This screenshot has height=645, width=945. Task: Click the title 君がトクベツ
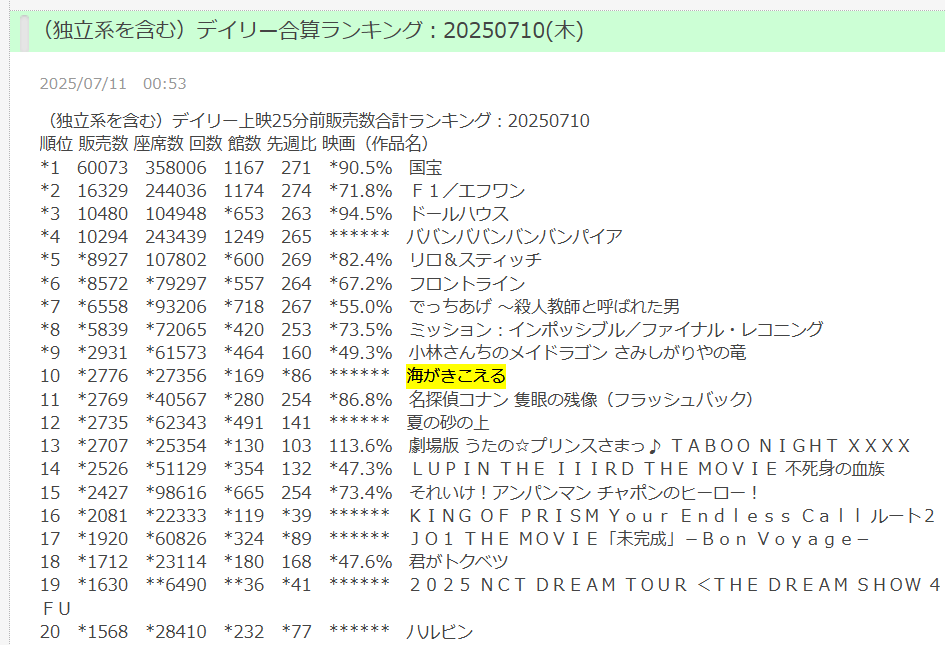coord(459,562)
